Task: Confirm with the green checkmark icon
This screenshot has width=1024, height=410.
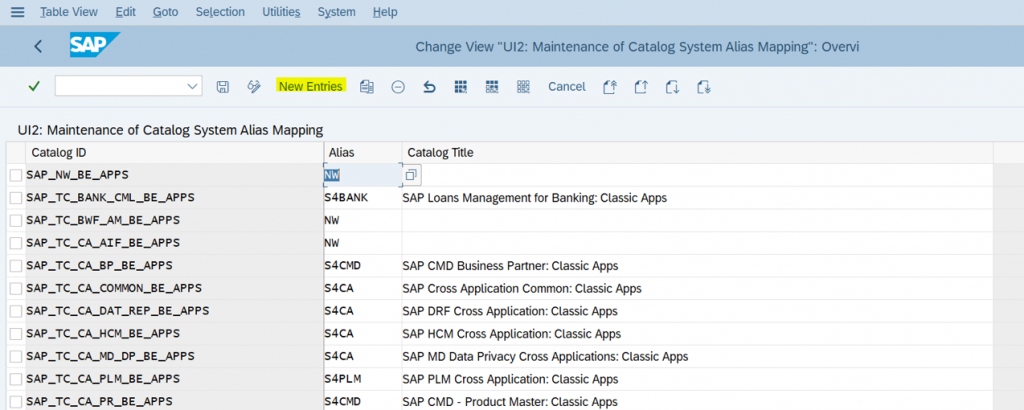Action: pyautogui.click(x=35, y=86)
